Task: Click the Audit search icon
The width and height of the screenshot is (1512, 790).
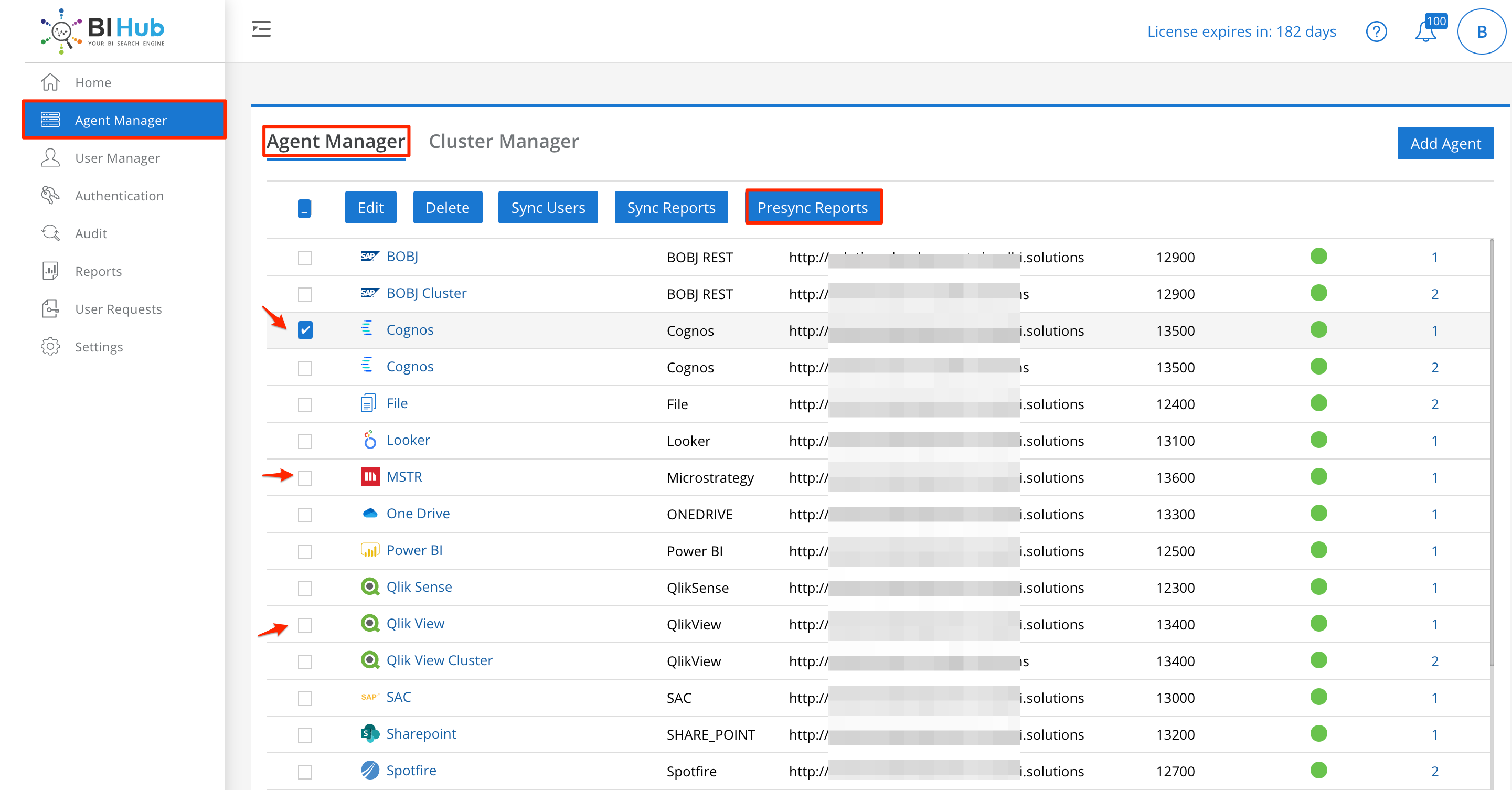Action: [x=50, y=233]
